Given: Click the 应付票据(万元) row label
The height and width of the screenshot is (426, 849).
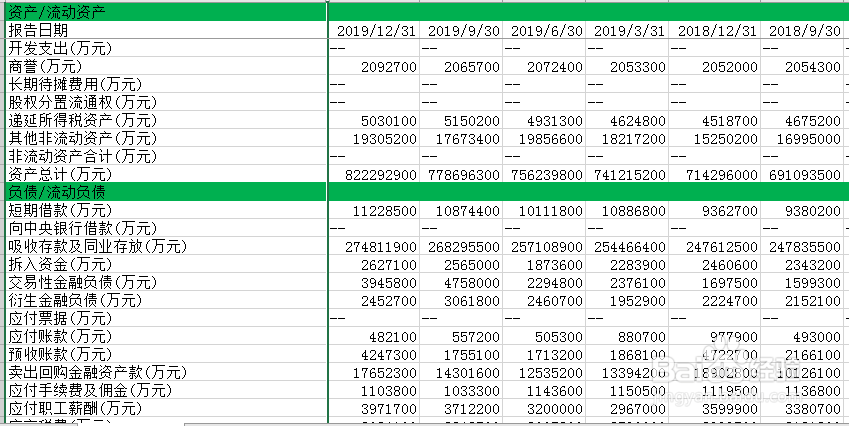Looking at the screenshot, I should [165, 318].
